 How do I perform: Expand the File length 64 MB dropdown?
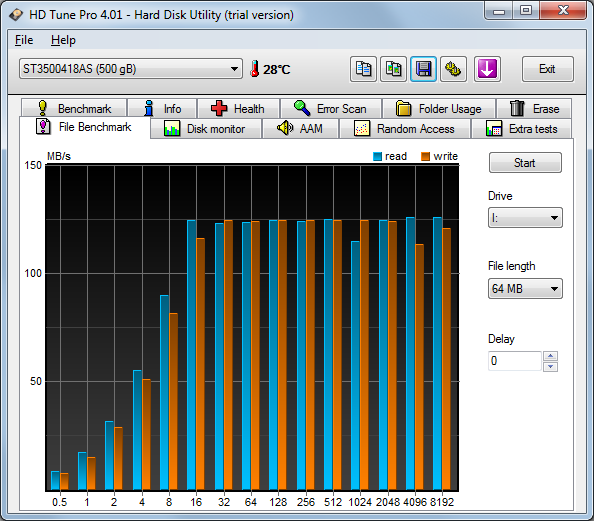[525, 289]
